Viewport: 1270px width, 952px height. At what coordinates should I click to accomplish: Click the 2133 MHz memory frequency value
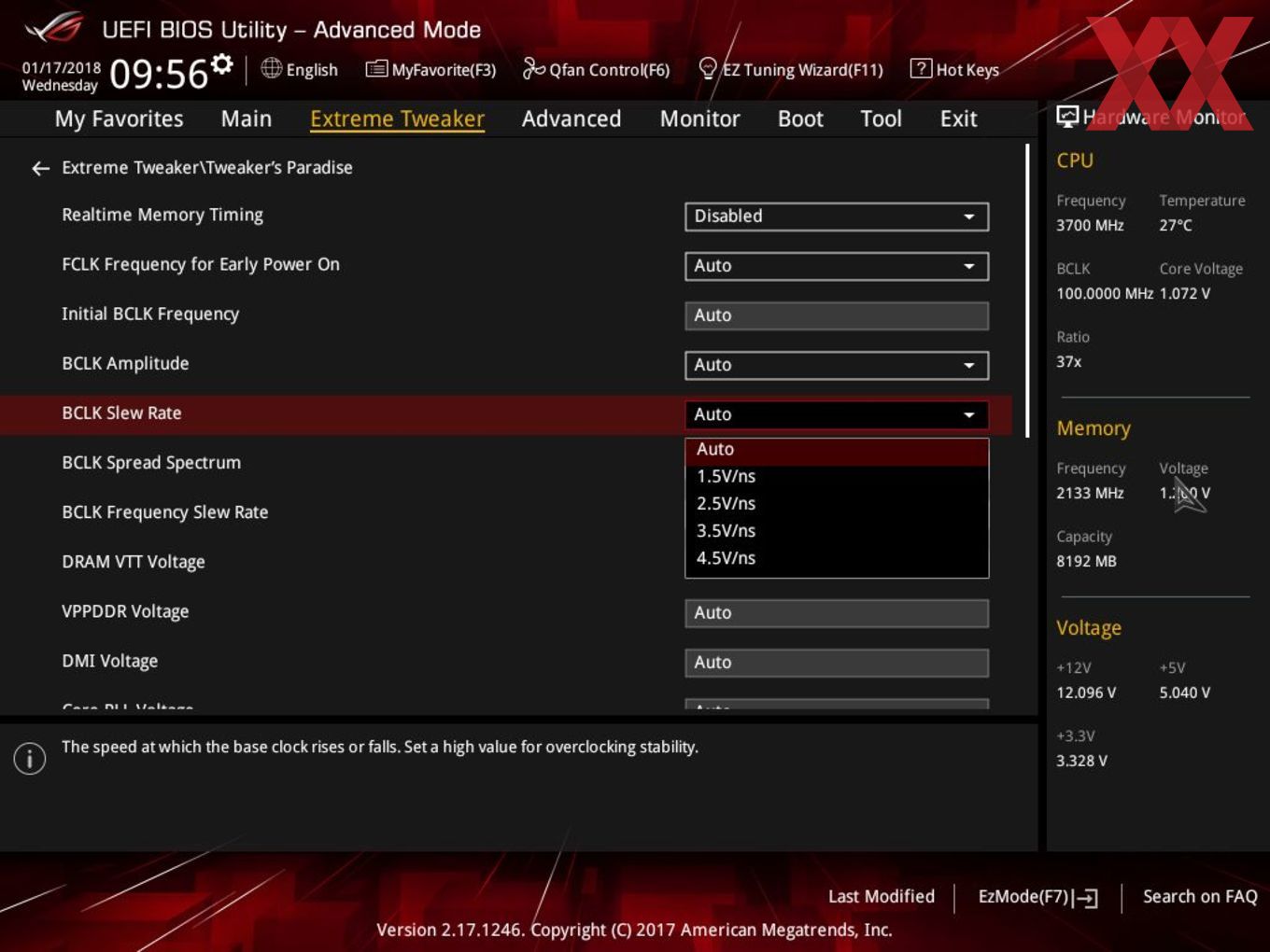tap(1090, 493)
